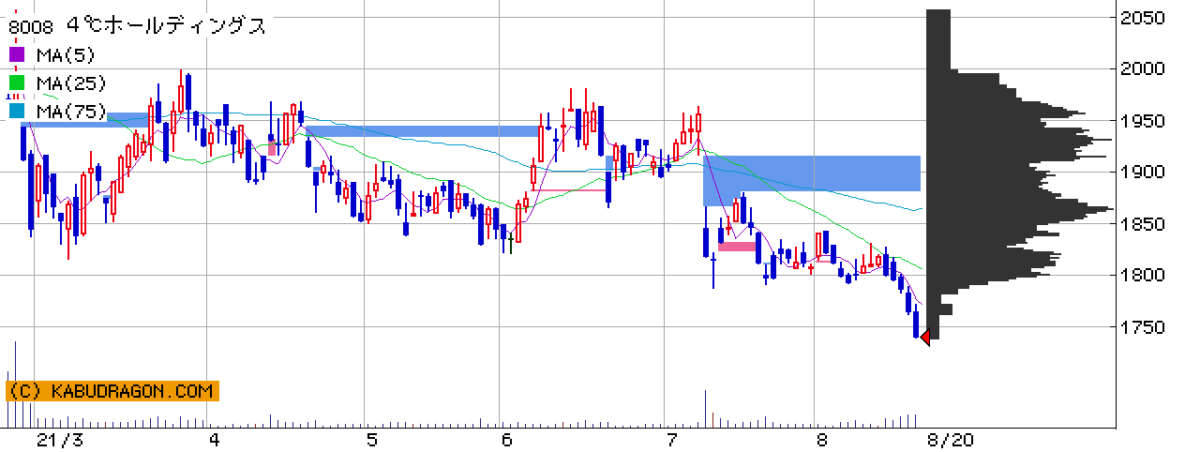The width and height of the screenshot is (1200, 452).
Task: Click the widest volume-profile bar near 1860
Action: click(x=1019, y=209)
